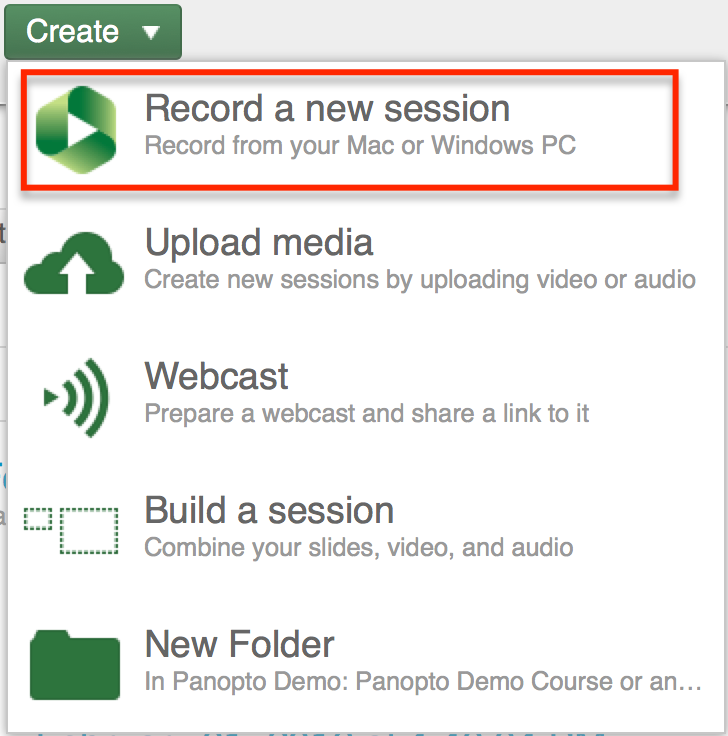The image size is (728, 736).
Task: Click 'Create new sessions by uploading' description
Action: tap(419, 279)
